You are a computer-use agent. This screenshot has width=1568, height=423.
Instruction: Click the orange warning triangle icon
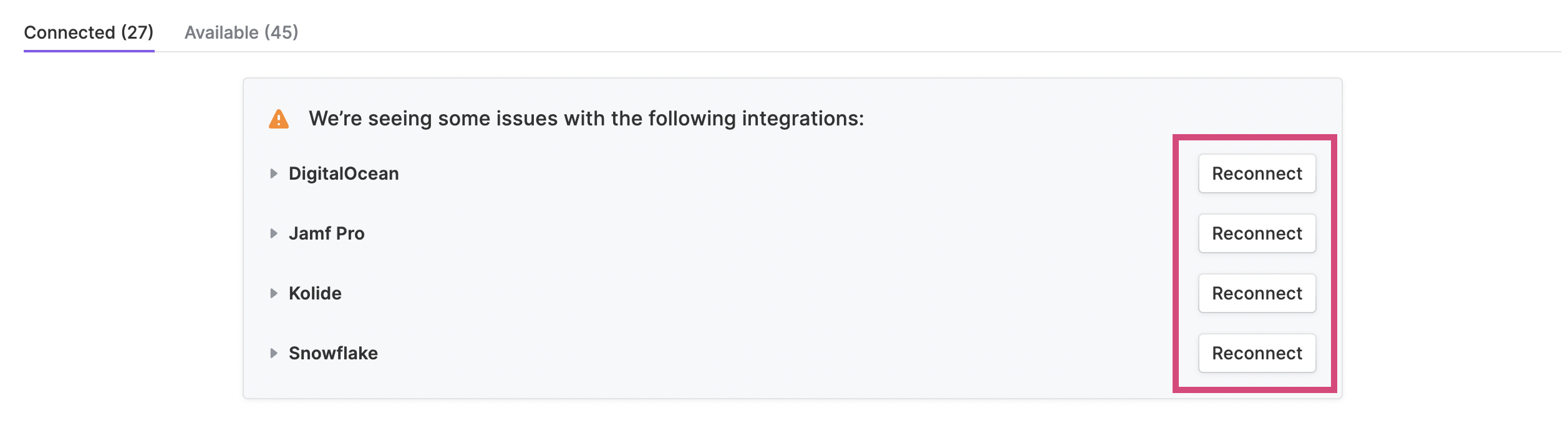point(278,119)
